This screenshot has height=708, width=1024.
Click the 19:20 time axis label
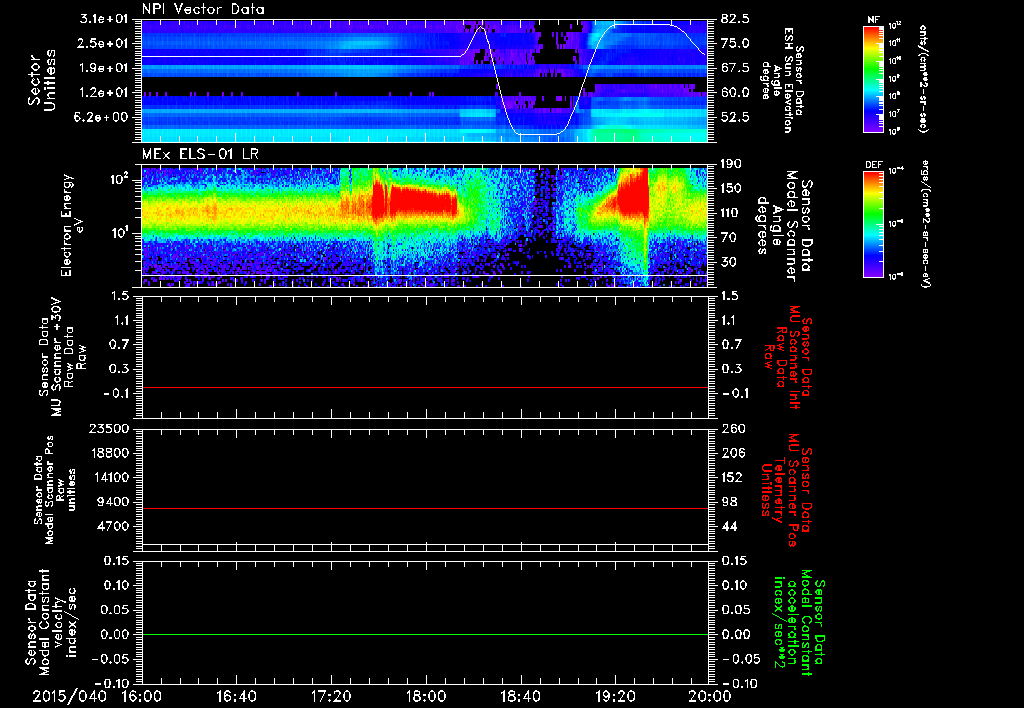point(615,696)
